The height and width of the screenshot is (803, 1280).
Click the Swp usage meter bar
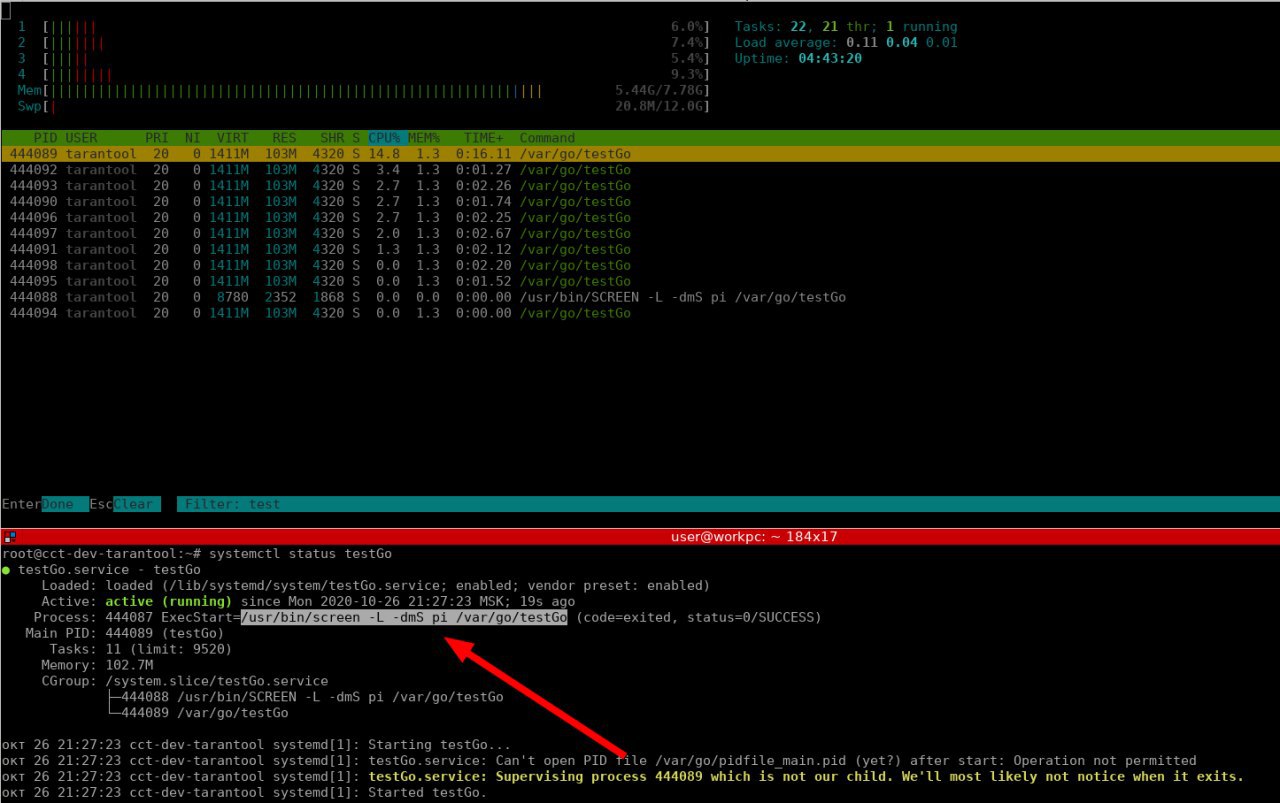click(364, 107)
